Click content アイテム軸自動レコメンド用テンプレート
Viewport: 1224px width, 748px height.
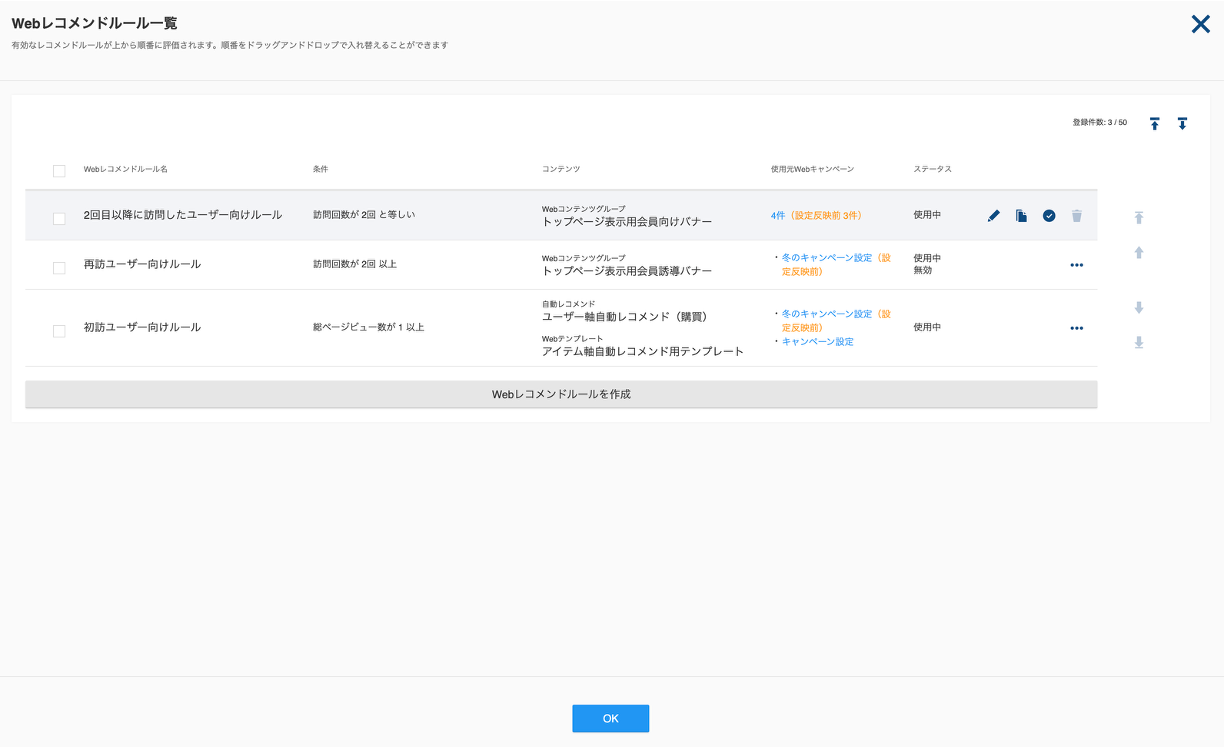coord(643,352)
